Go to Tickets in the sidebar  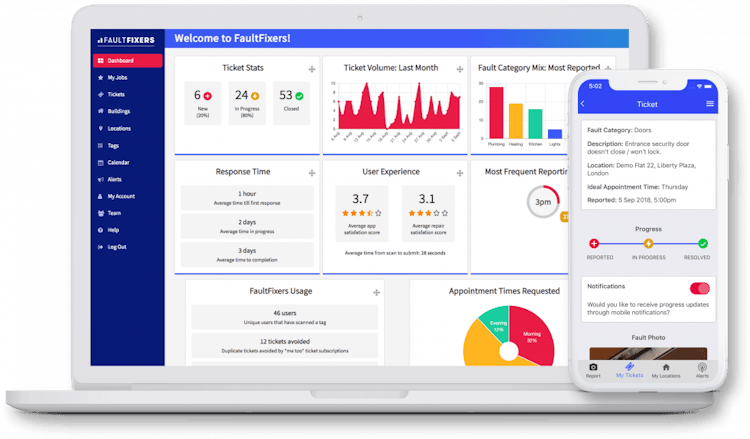[116, 95]
